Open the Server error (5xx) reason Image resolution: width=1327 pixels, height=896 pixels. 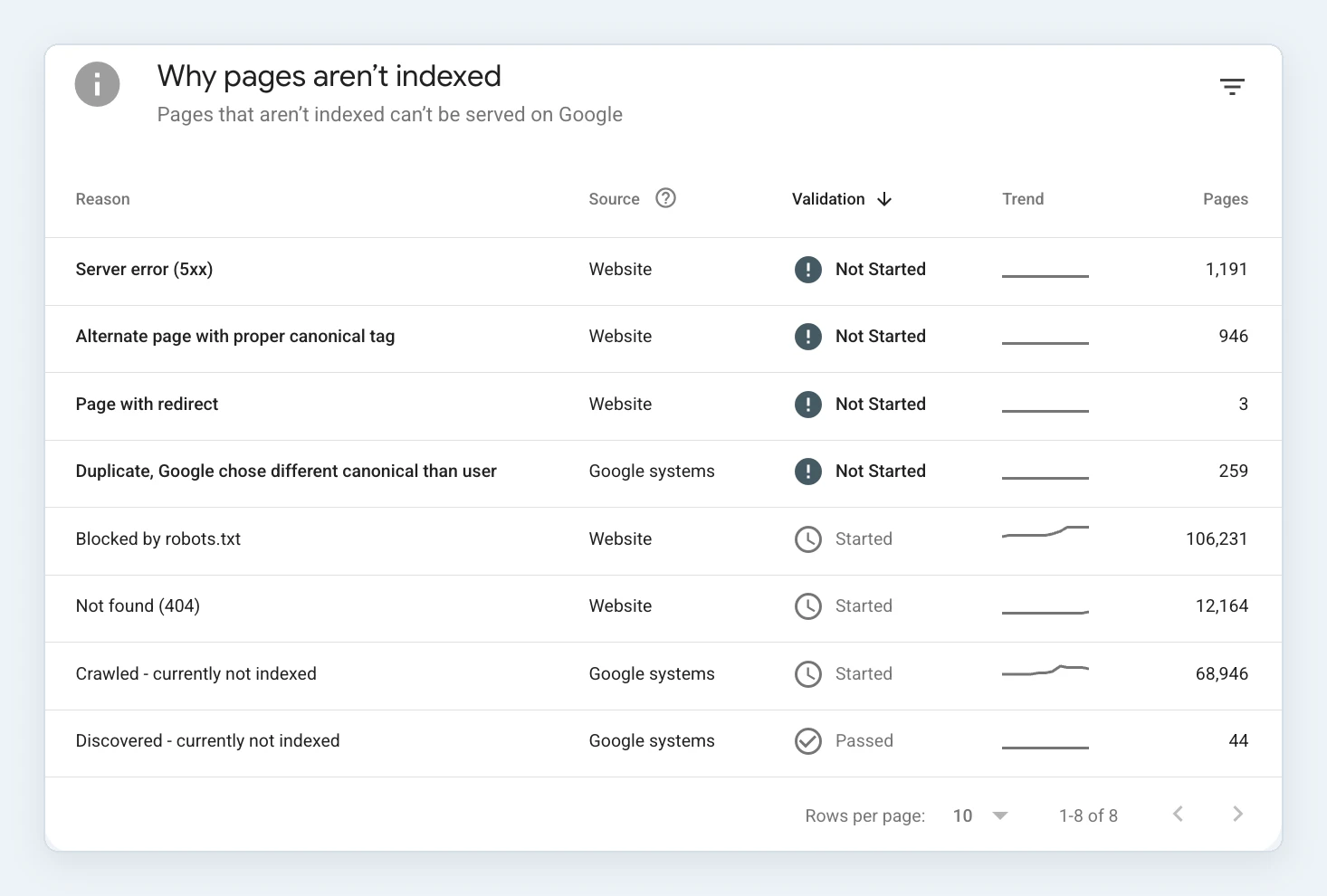[144, 270]
